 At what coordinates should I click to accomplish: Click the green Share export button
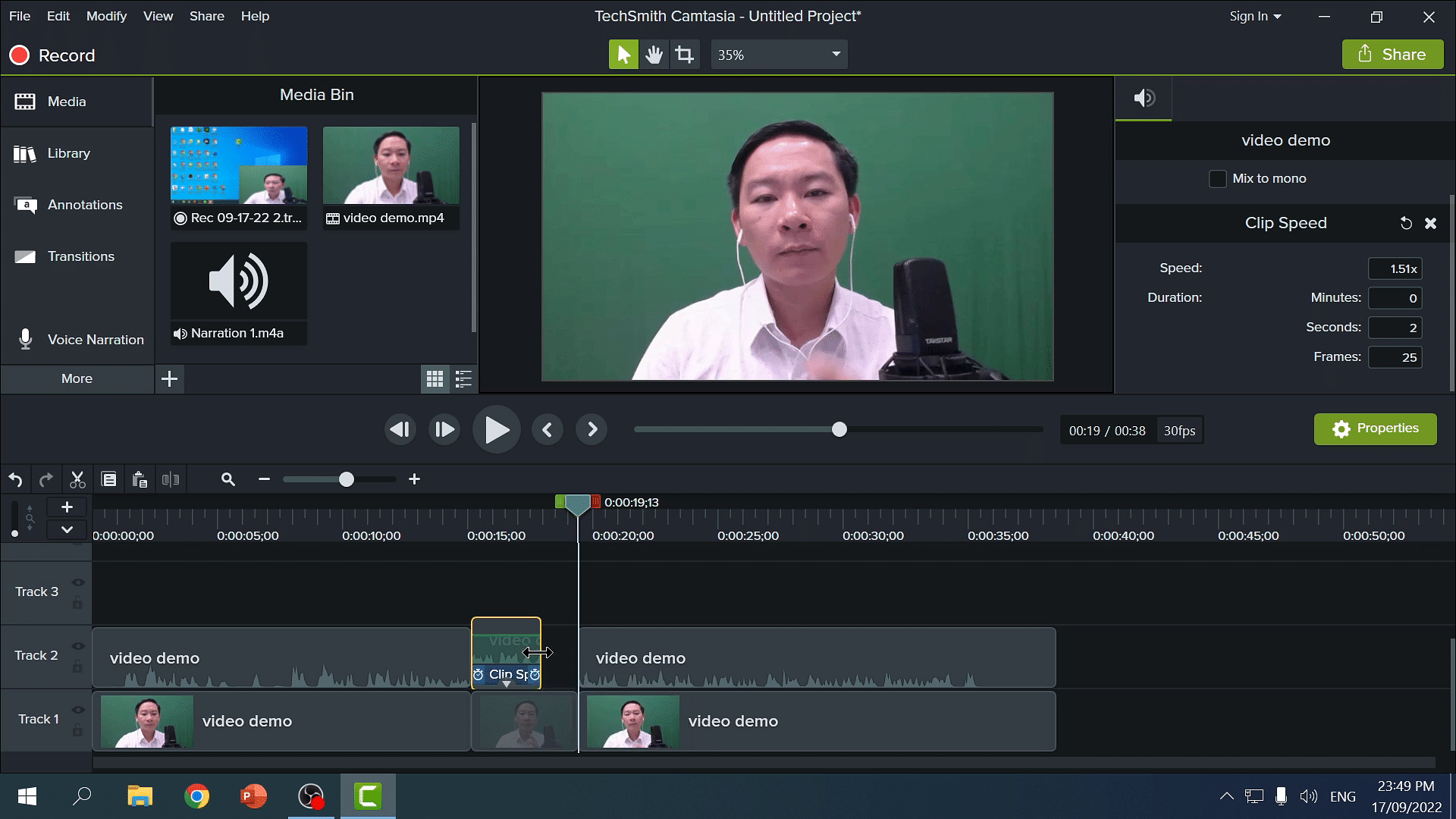pos(1392,55)
